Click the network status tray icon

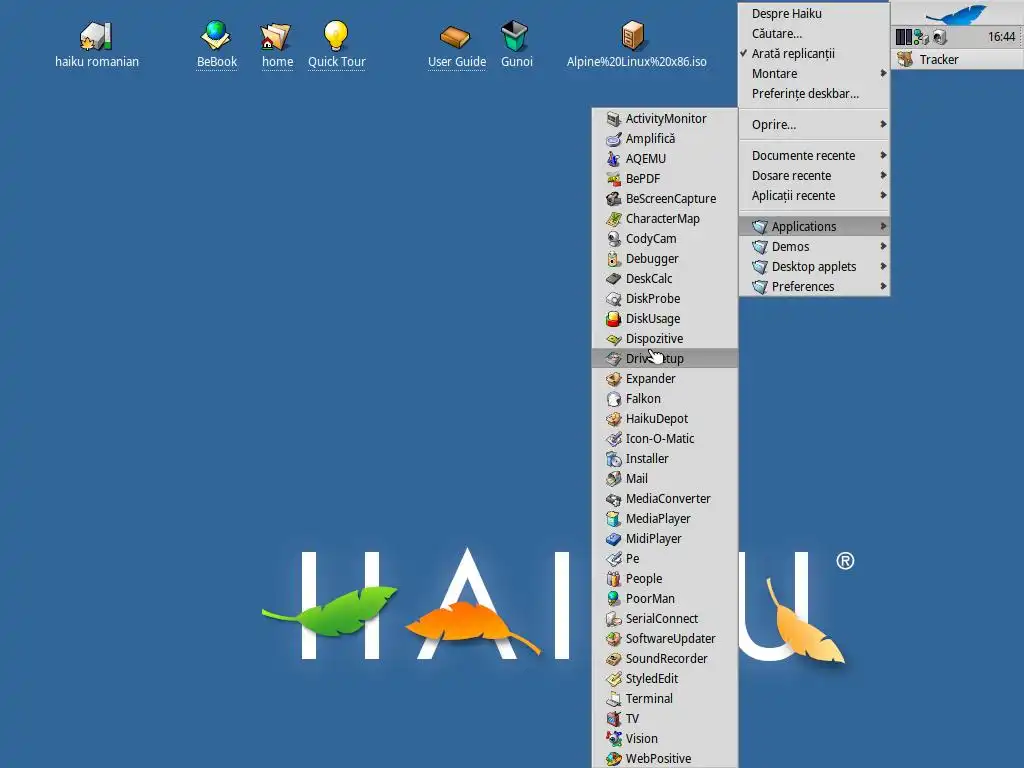point(921,37)
